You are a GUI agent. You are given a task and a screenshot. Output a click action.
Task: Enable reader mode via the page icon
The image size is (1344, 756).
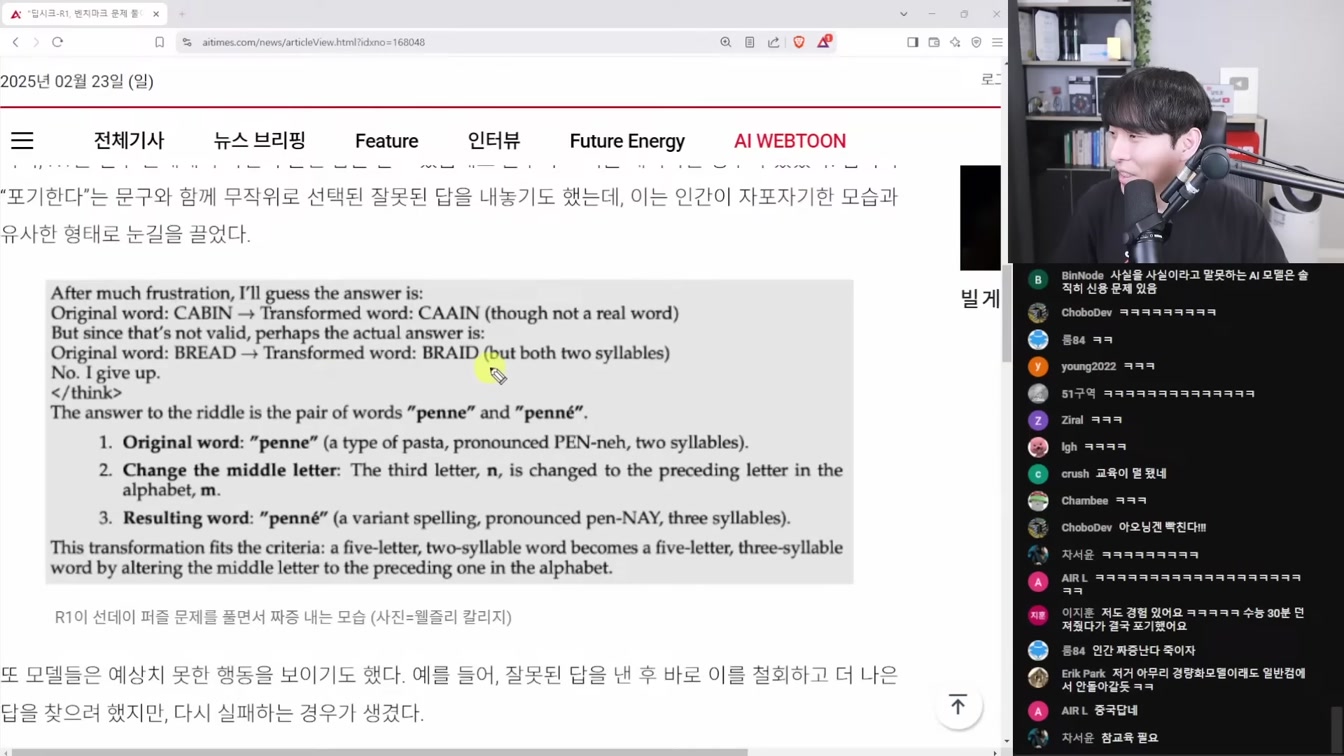(x=750, y=42)
